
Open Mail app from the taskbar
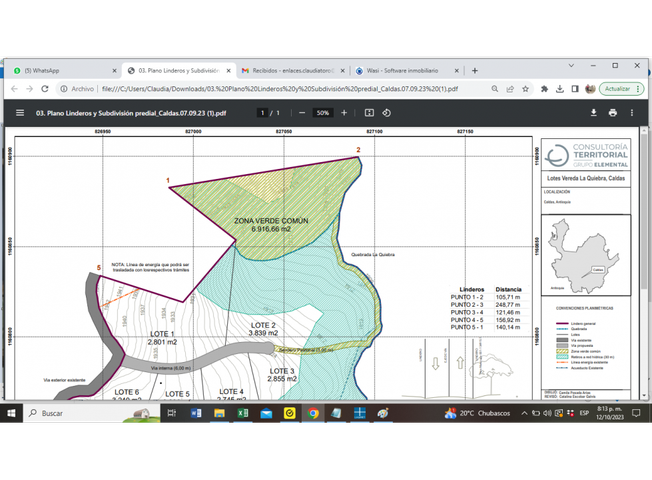coord(266,413)
